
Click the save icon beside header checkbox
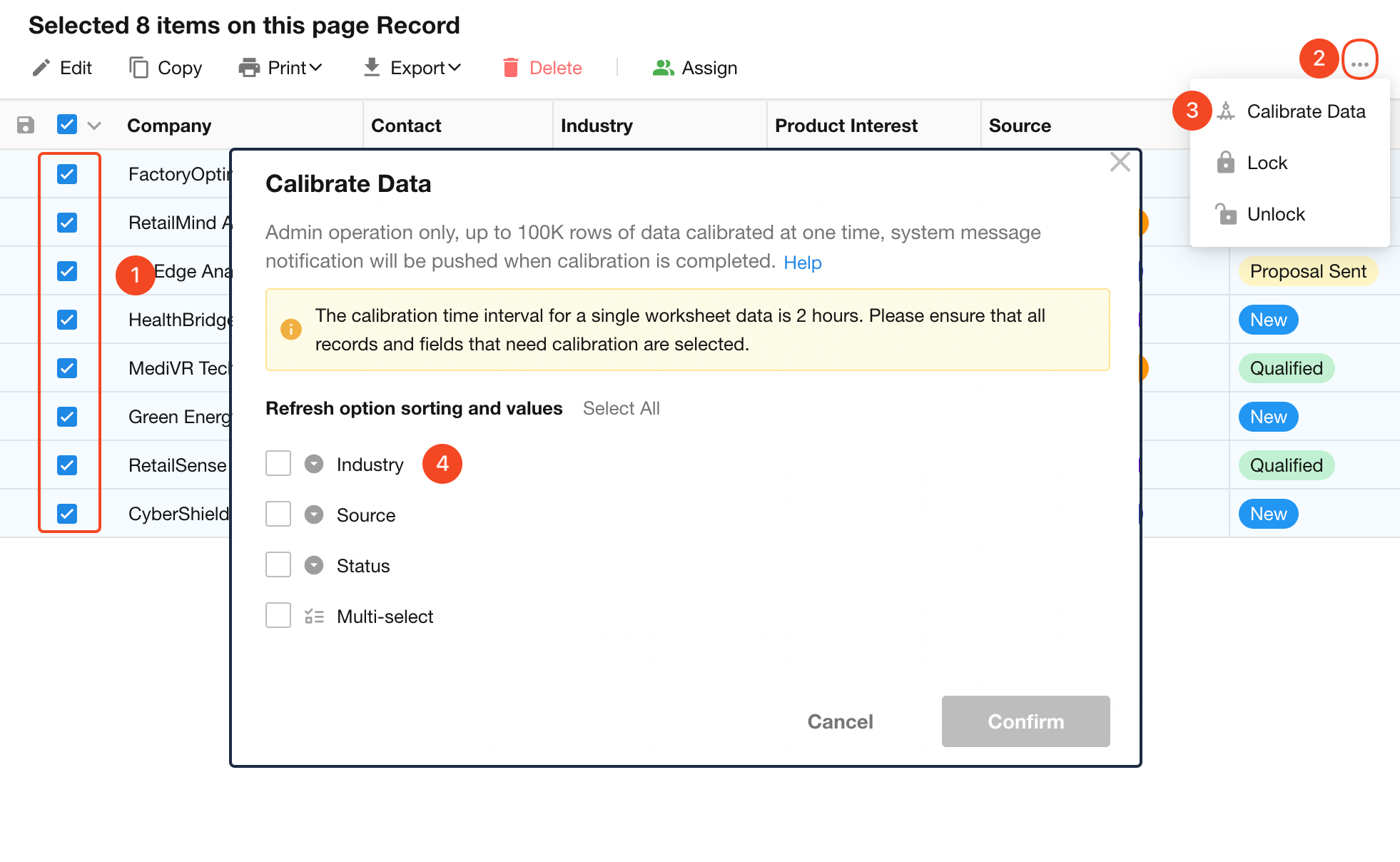click(x=26, y=126)
